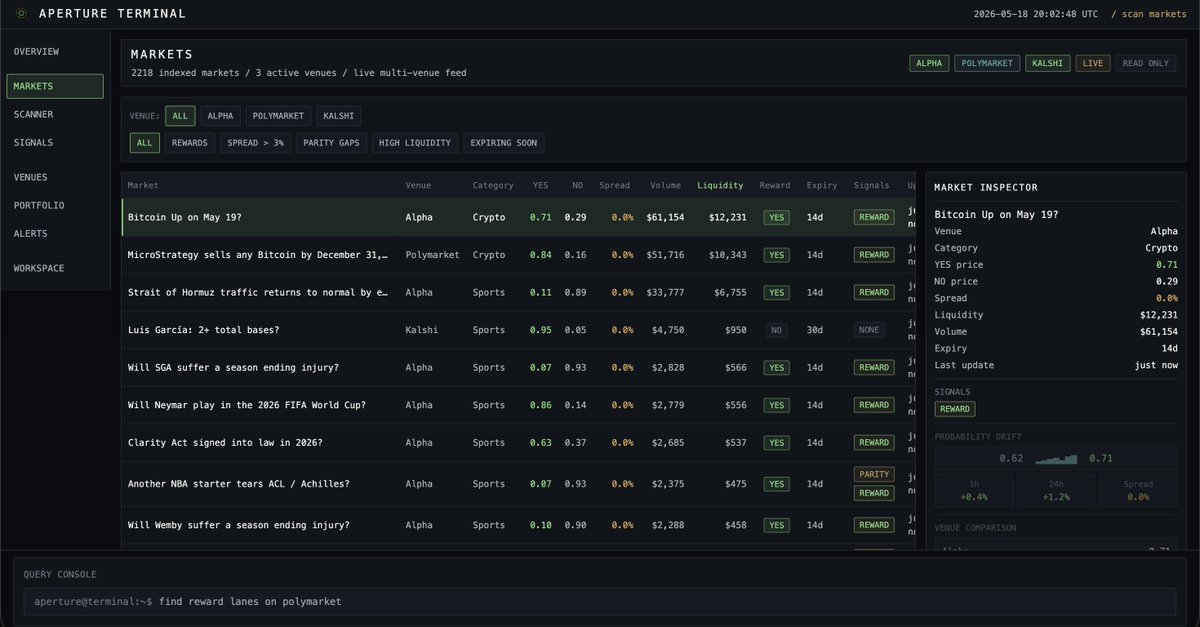Click the NO reward badge for Luis García
Image resolution: width=1200 pixels, height=627 pixels.
point(775,330)
